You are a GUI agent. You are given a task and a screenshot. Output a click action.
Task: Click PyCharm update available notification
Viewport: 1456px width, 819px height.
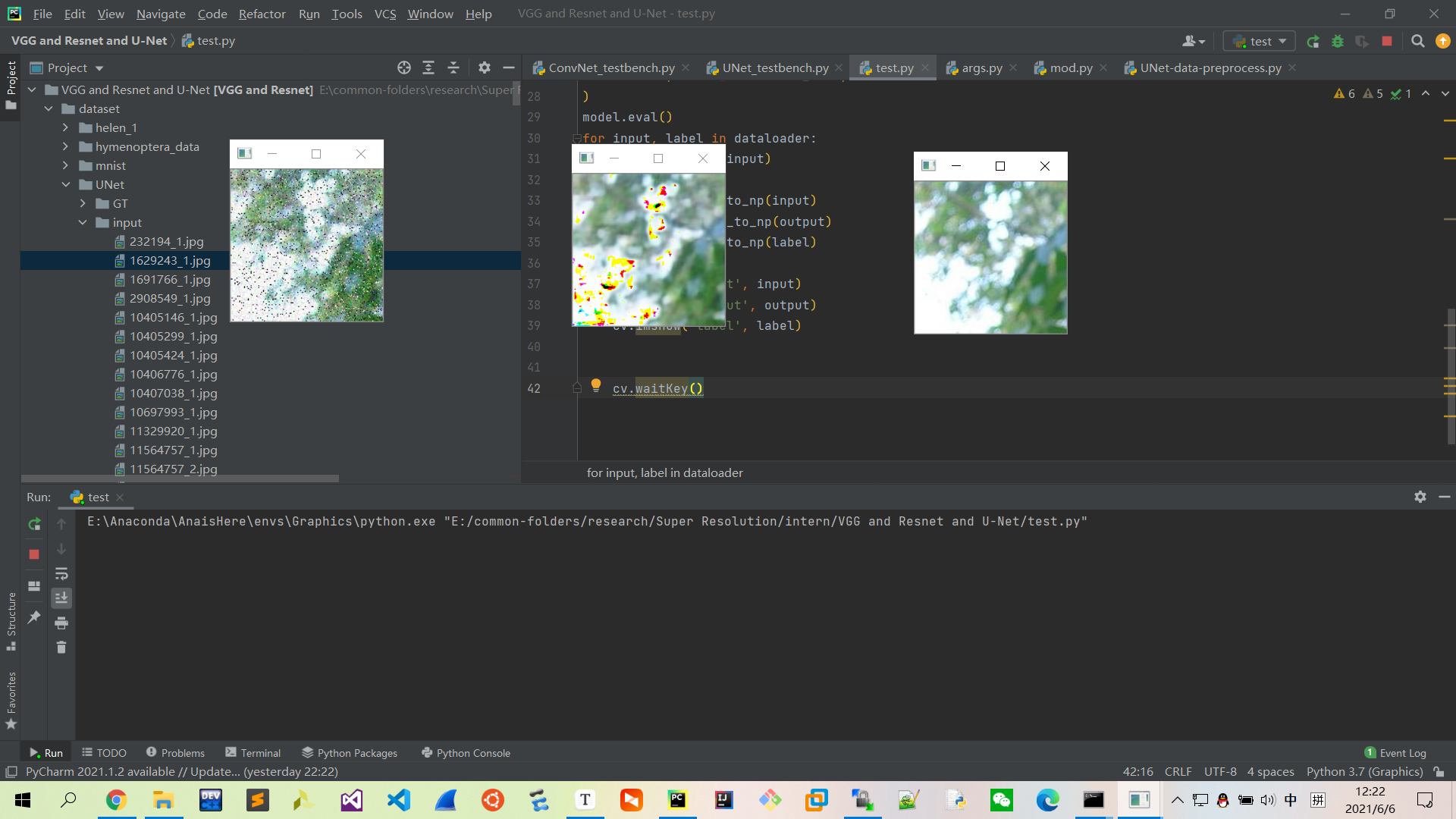coord(181,772)
